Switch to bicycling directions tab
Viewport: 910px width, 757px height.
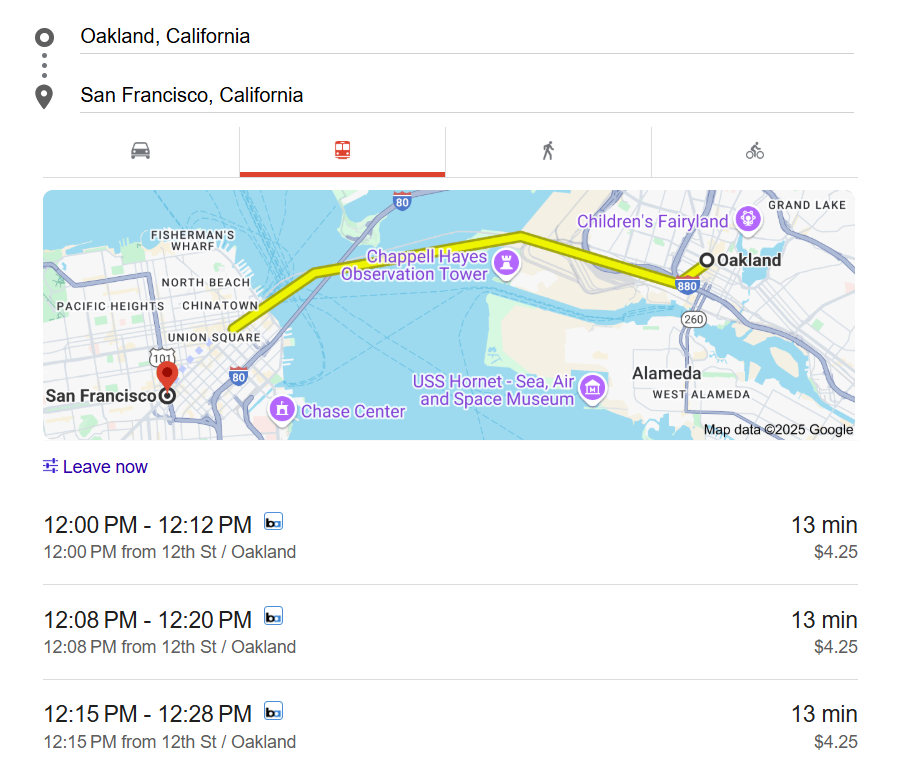(x=754, y=151)
